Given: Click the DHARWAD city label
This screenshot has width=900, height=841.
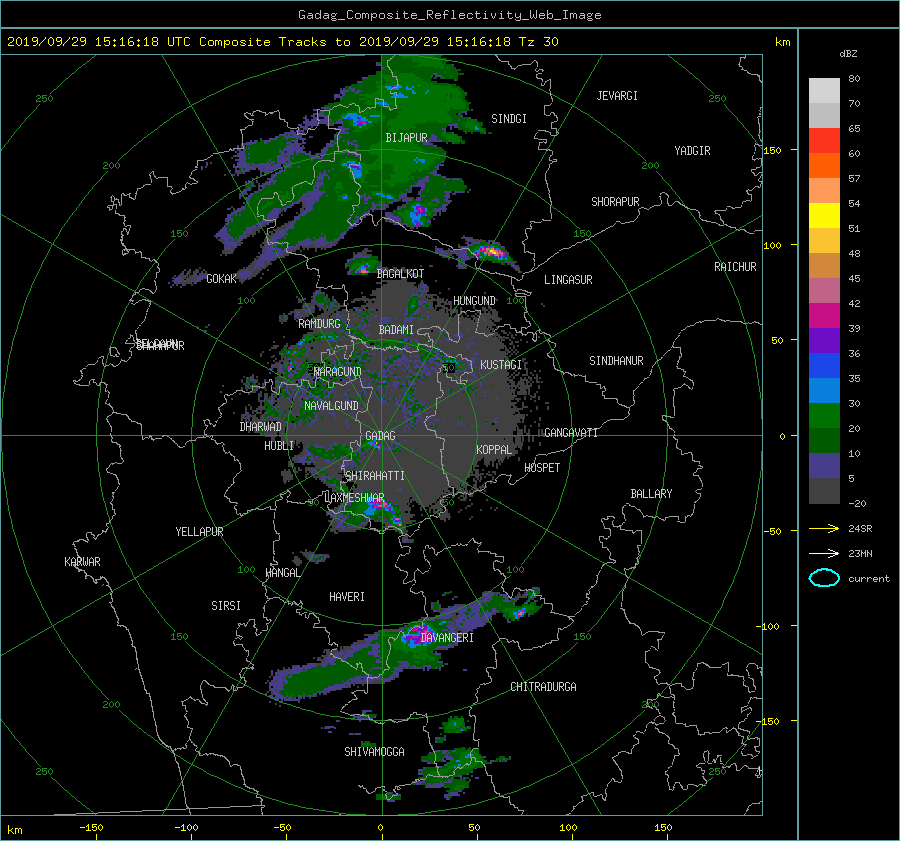Looking at the screenshot, I should click(261, 427).
